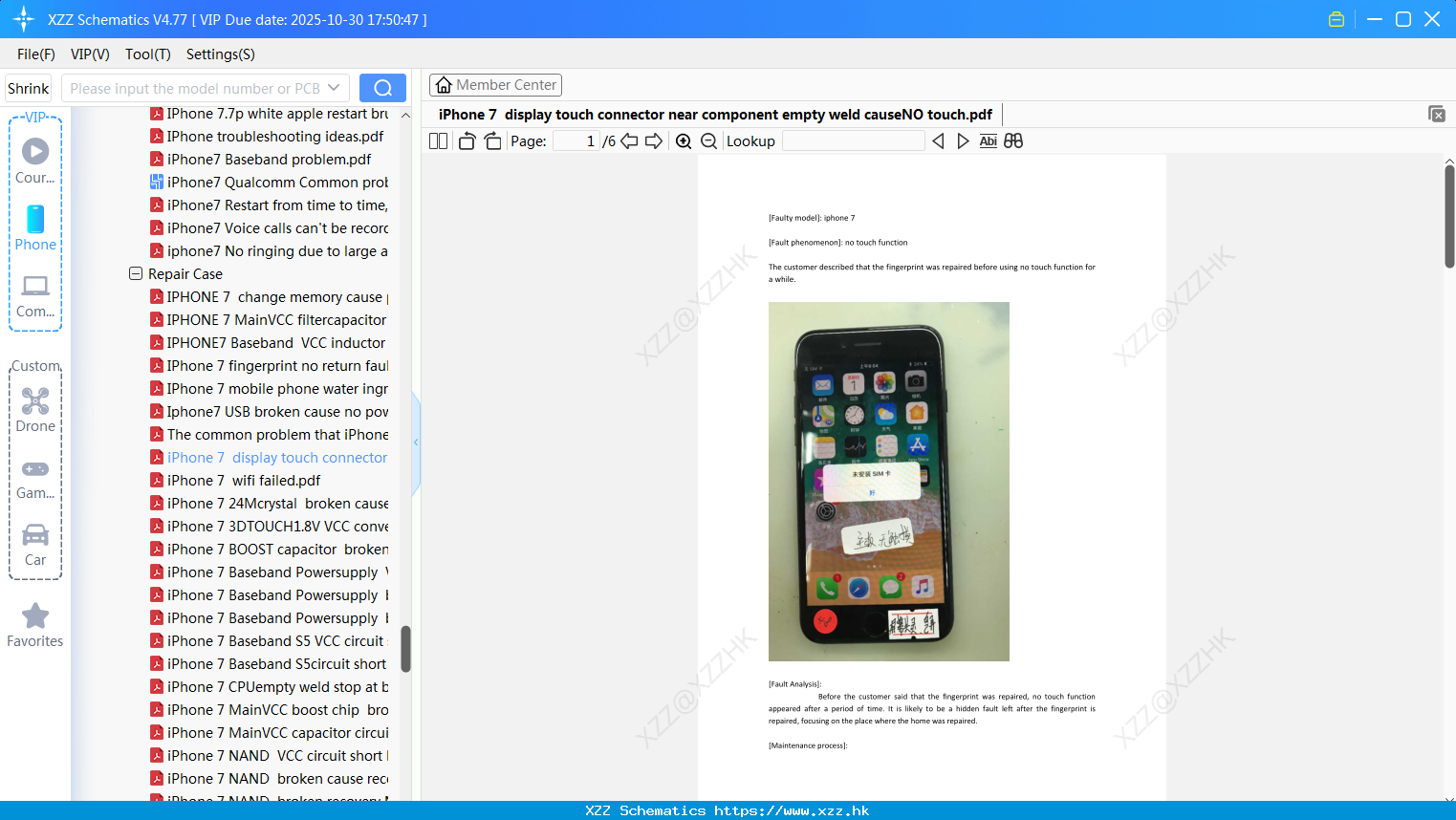Click the phone photo in the PDF
The image size is (1456, 820).
pos(889,482)
